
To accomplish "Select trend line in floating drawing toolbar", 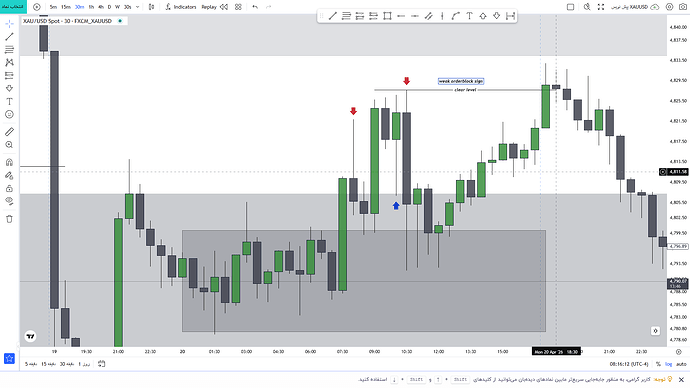I will tap(333, 16).
